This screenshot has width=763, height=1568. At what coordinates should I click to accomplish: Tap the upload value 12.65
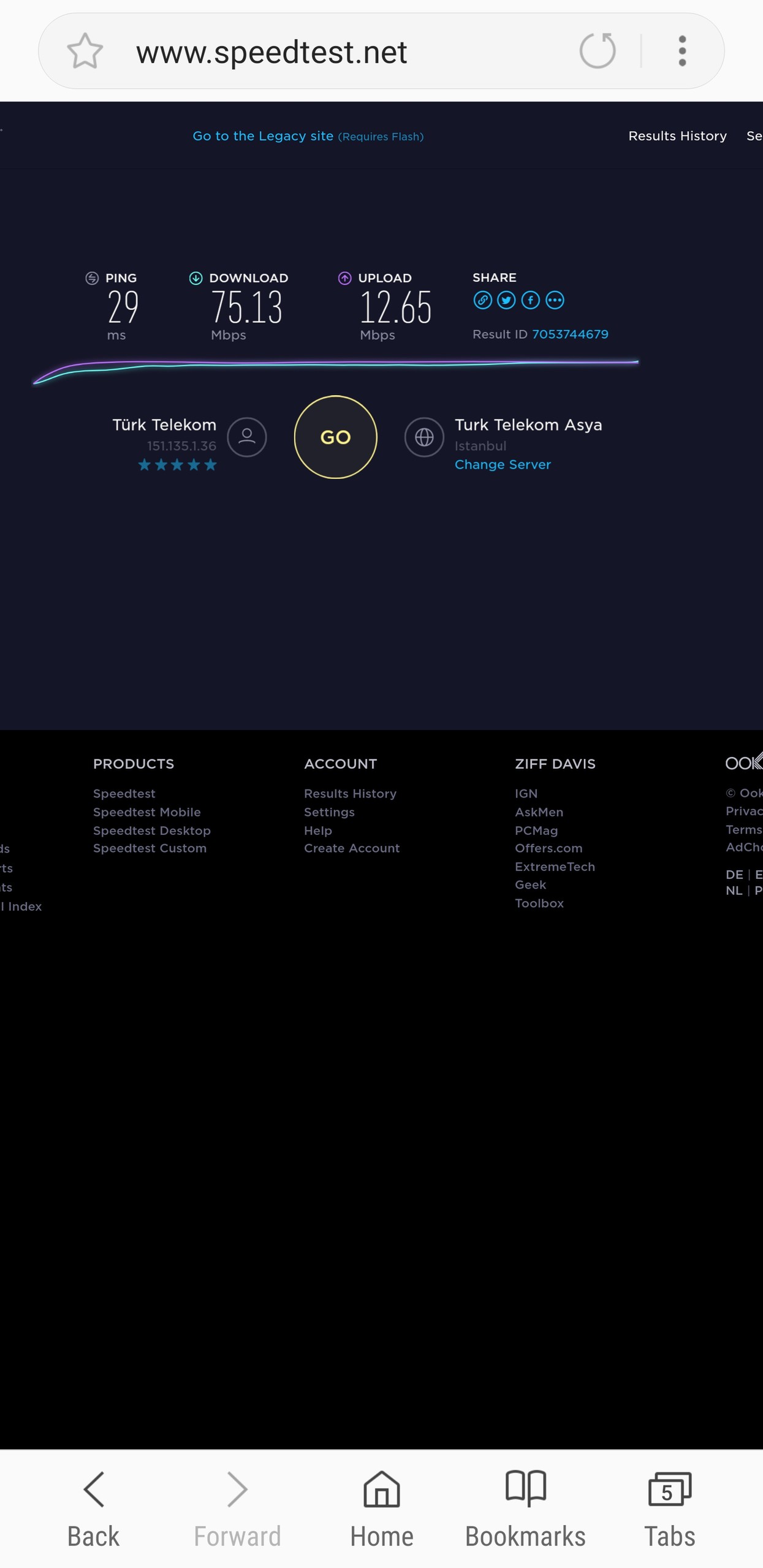click(395, 307)
